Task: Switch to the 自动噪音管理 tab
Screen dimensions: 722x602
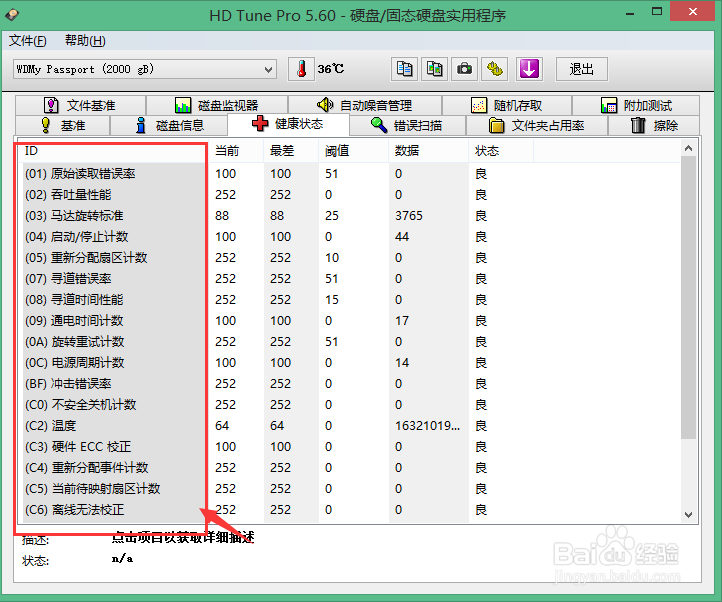Action: click(365, 105)
